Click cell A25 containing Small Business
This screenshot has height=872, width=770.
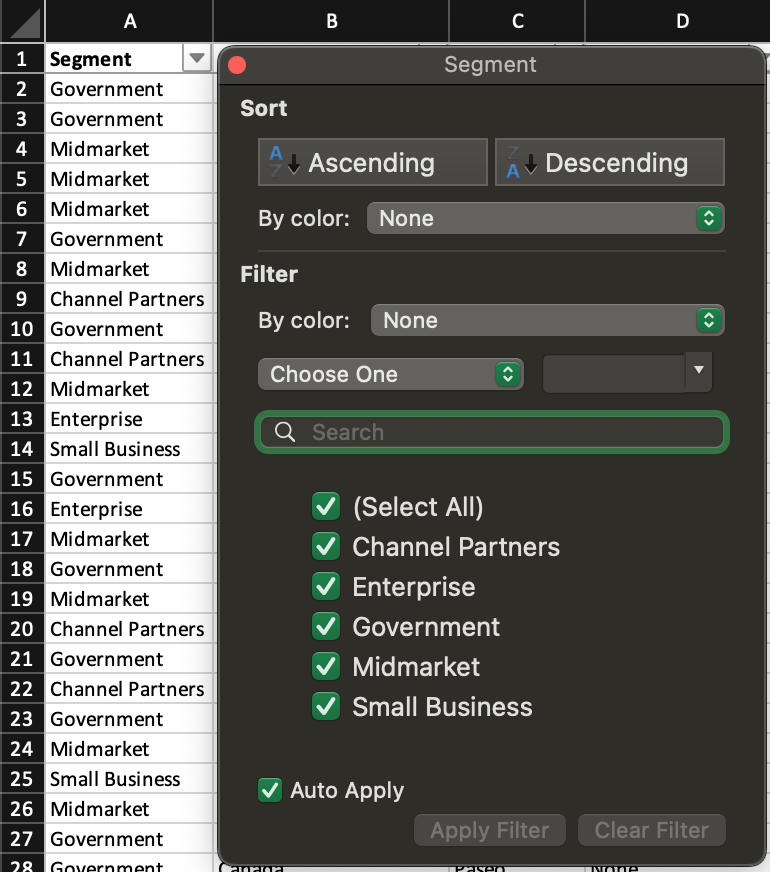[129, 779]
